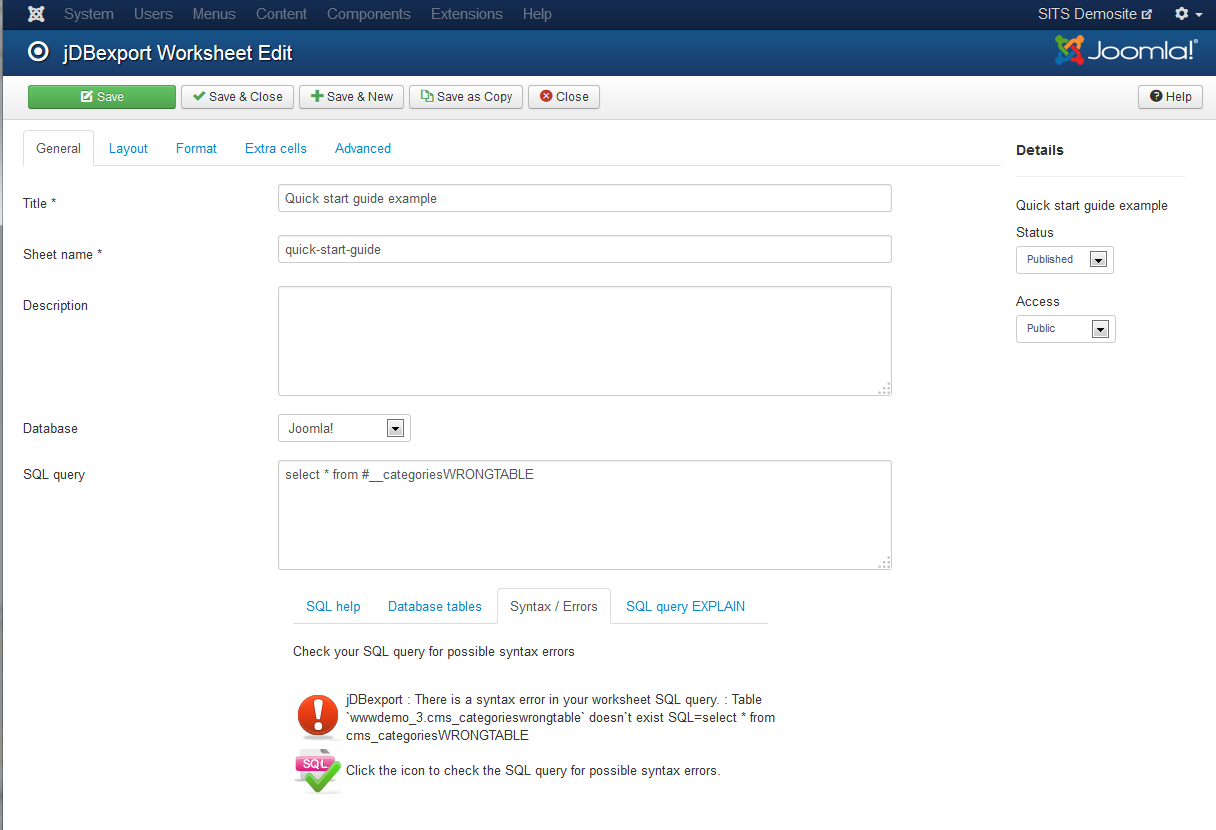
Task: Click the Close button in toolbar
Action: (564, 97)
